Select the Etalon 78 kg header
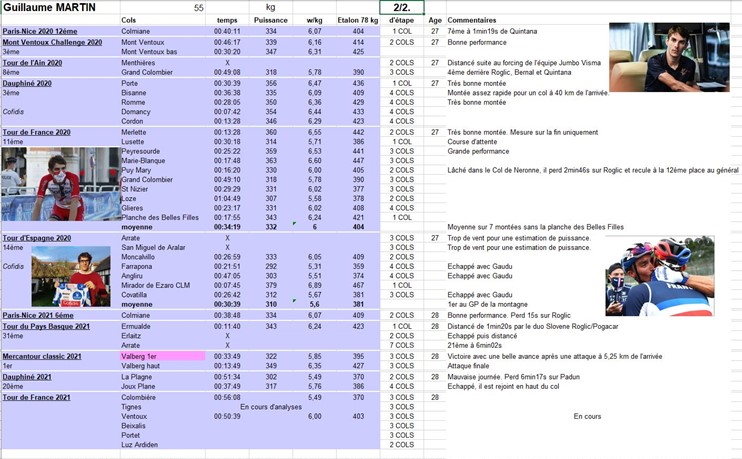Image resolution: width=742 pixels, height=459 pixels. click(x=358, y=20)
